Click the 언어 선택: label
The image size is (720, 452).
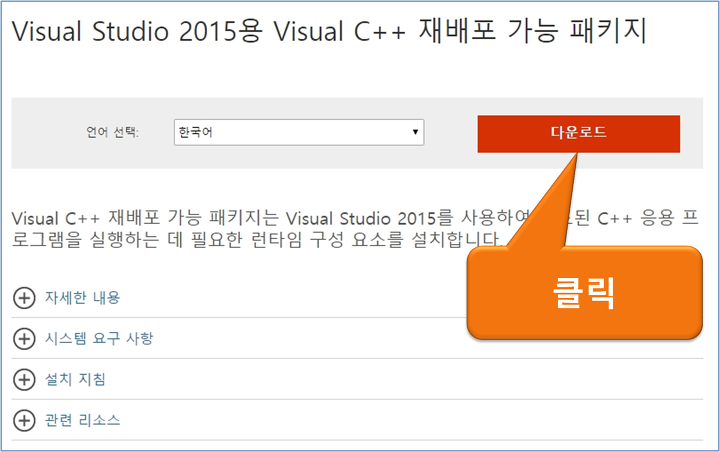[112, 132]
